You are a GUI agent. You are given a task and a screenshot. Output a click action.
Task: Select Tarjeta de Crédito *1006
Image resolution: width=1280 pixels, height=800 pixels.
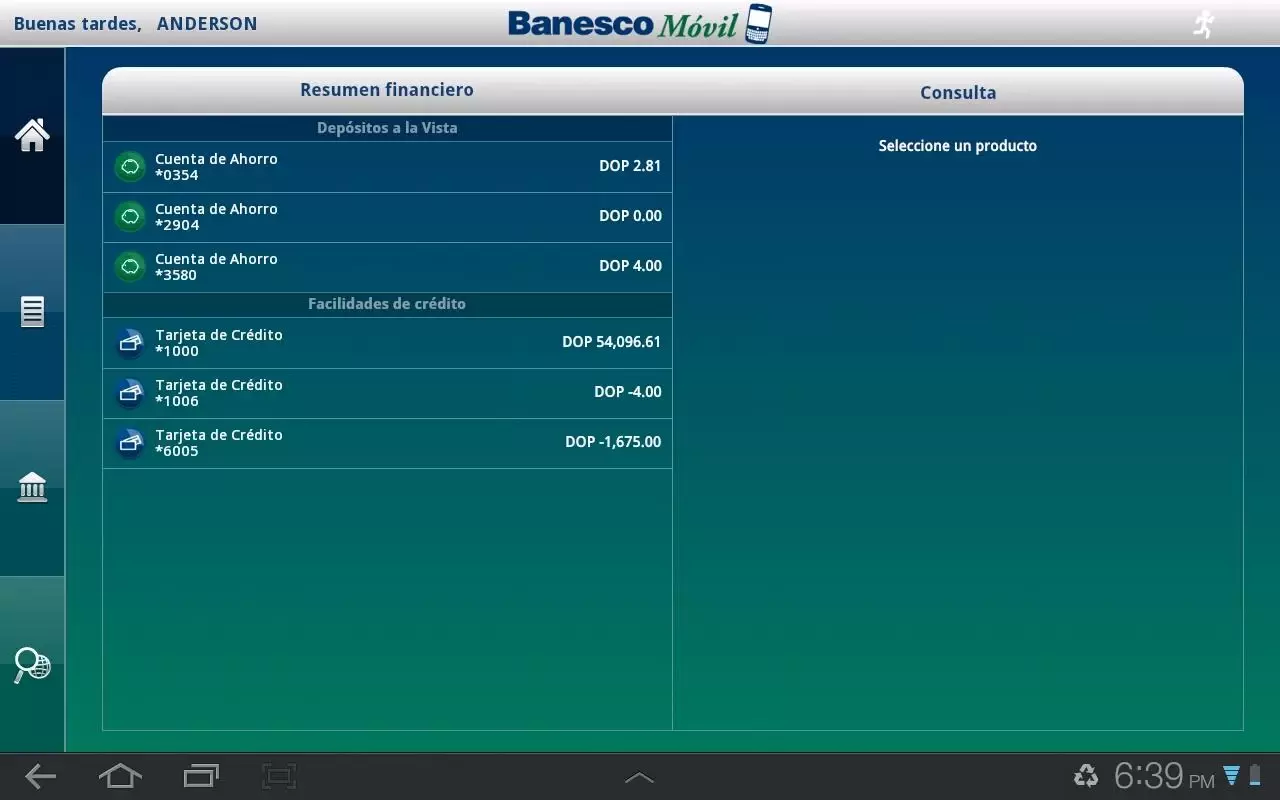coord(387,393)
